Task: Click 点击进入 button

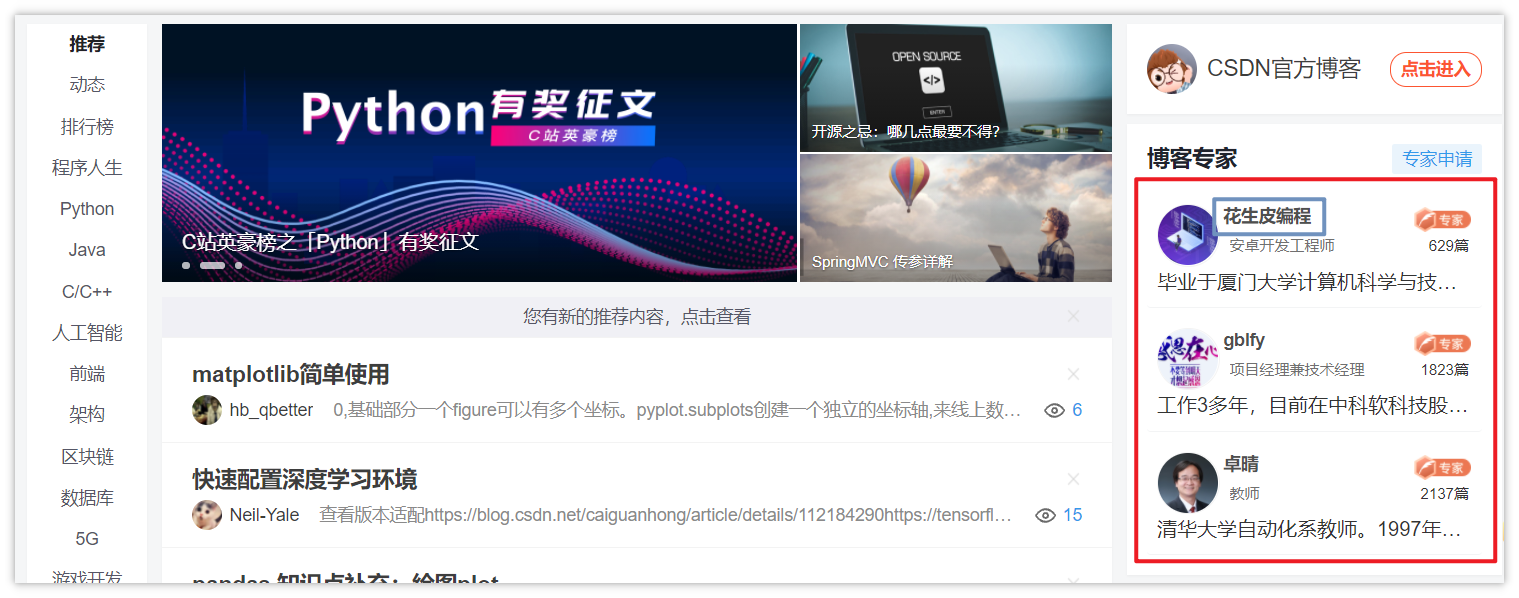Action: (x=1435, y=69)
